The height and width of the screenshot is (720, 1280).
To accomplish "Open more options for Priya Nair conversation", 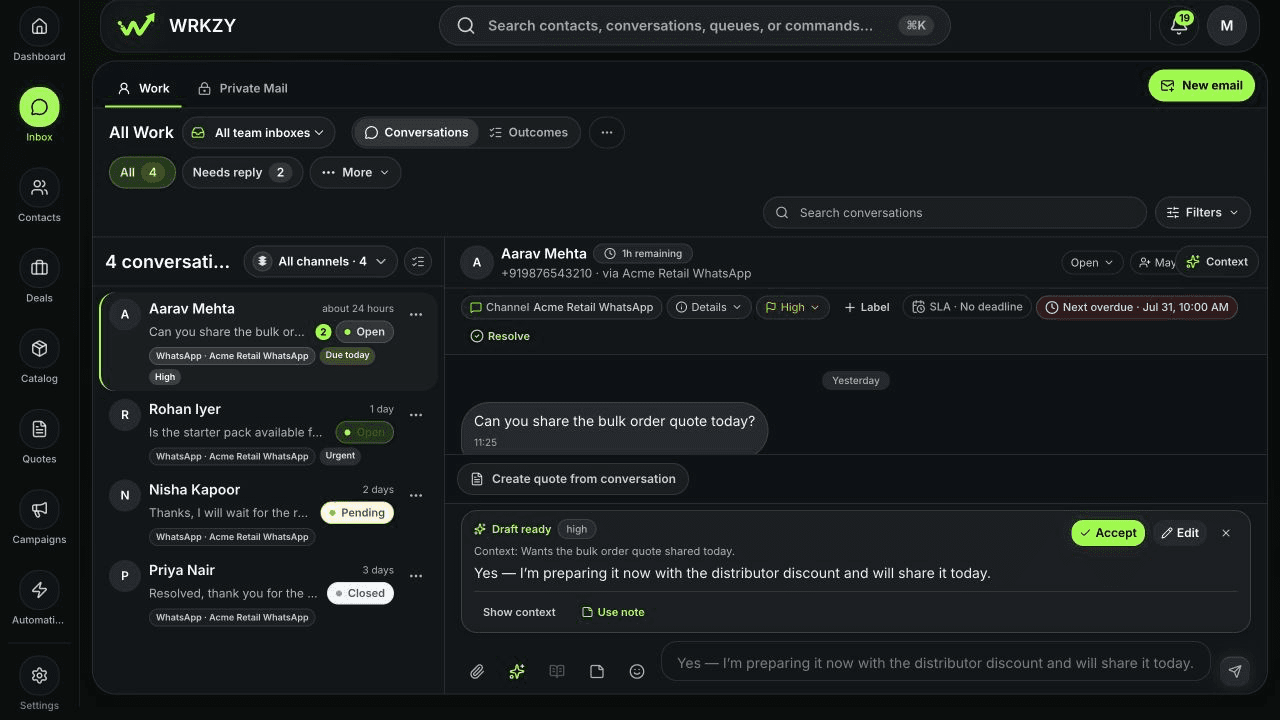I will (x=416, y=576).
